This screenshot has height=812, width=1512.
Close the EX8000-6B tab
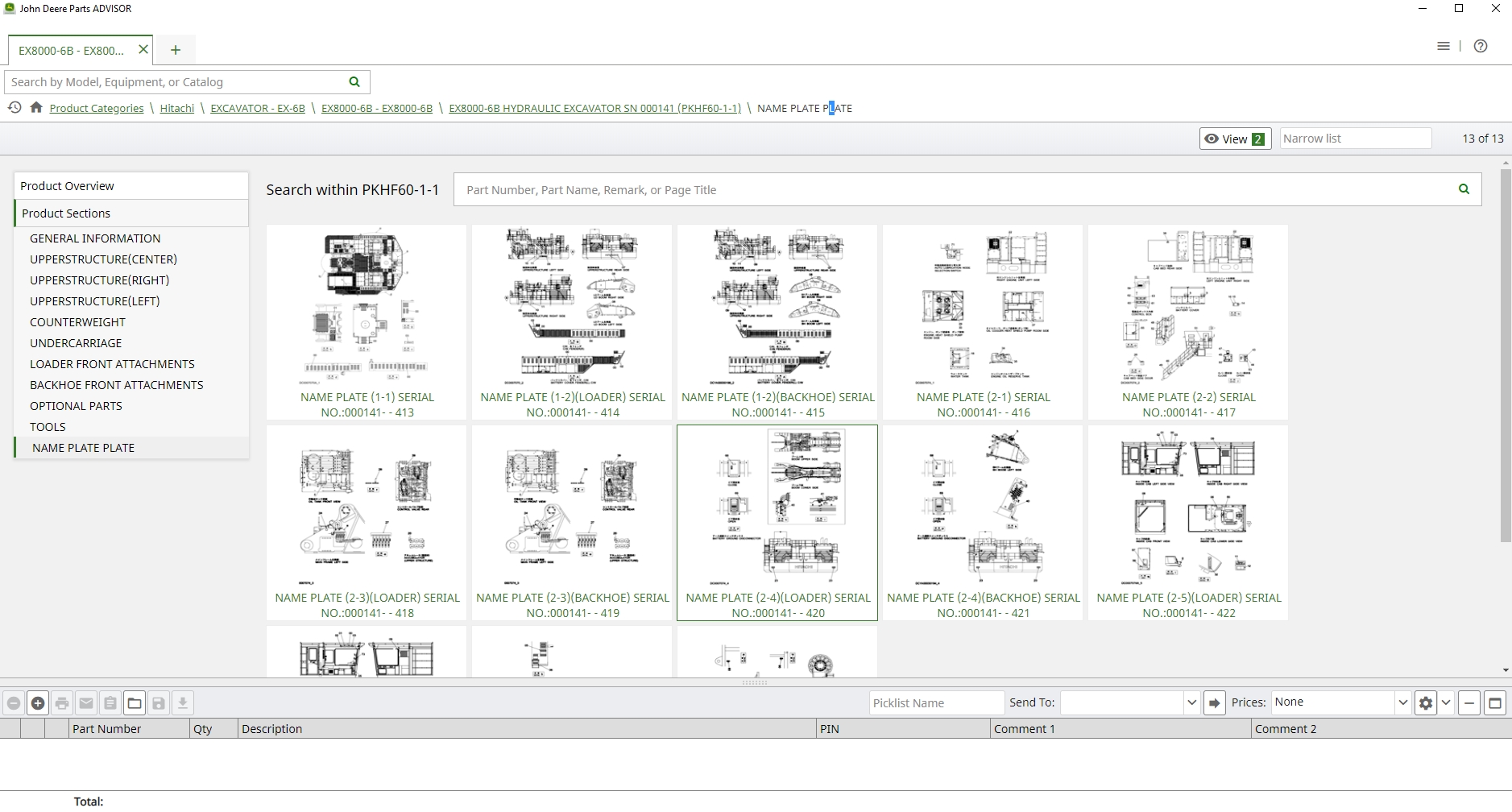[x=143, y=49]
